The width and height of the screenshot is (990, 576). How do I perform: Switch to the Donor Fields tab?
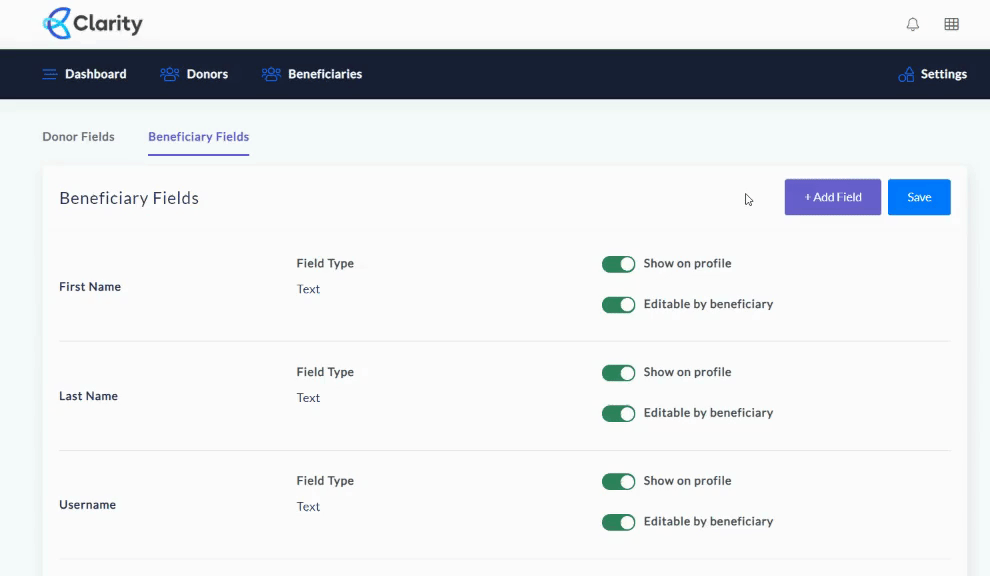(78, 136)
